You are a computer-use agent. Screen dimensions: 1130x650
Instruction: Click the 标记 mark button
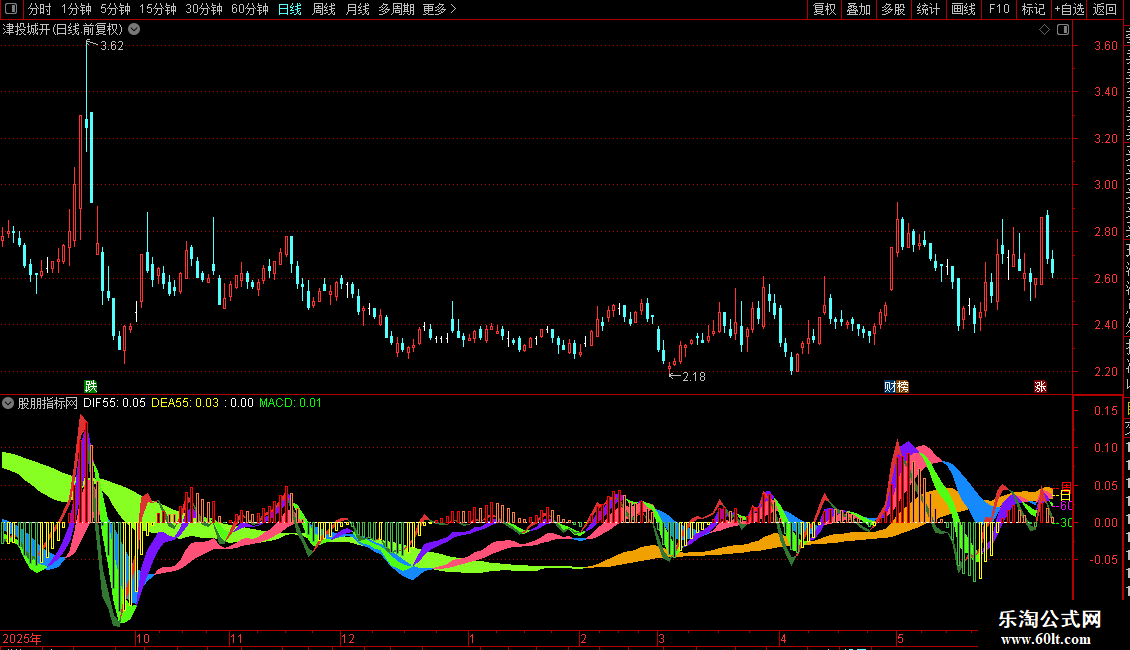[1033, 9]
